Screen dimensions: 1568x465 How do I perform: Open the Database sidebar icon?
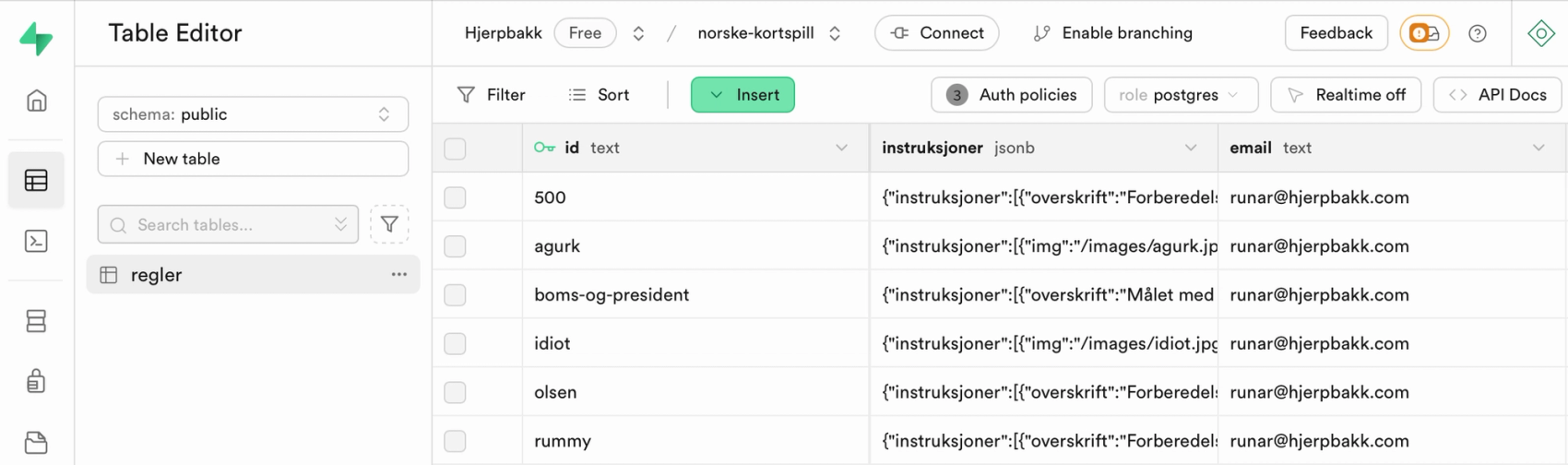[36, 321]
